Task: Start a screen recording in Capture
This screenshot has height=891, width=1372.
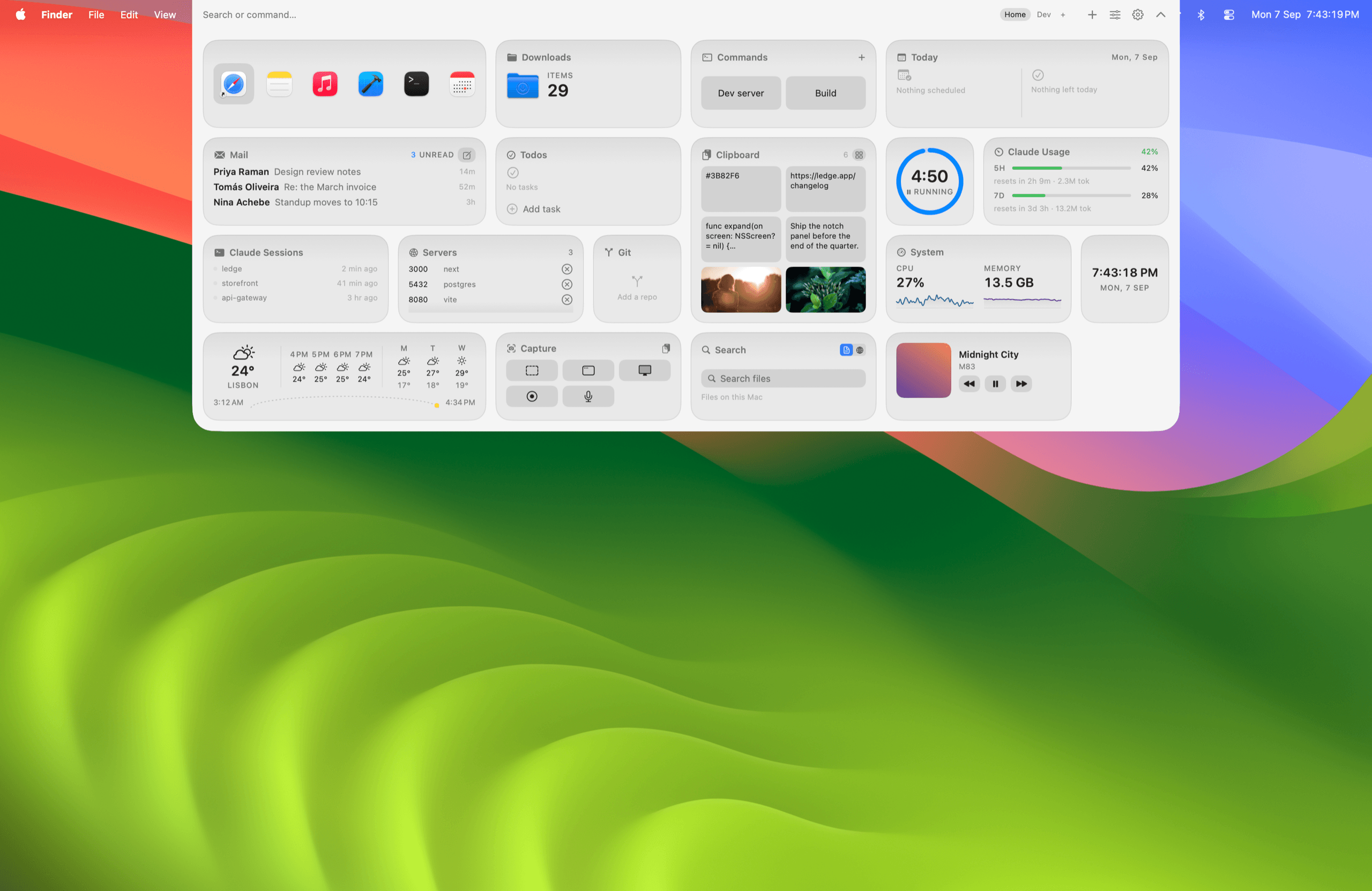Action: point(532,396)
